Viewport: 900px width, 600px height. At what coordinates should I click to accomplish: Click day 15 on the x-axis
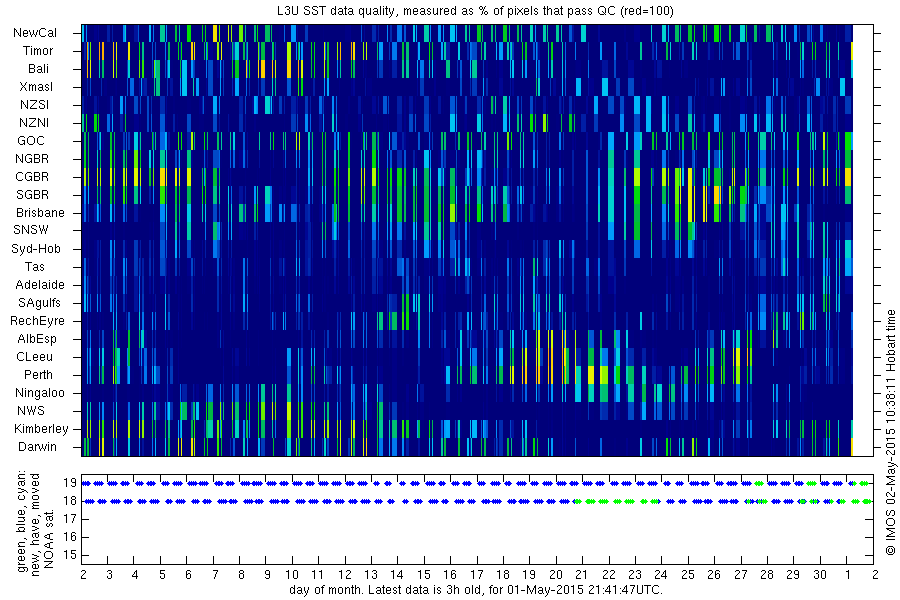click(424, 575)
